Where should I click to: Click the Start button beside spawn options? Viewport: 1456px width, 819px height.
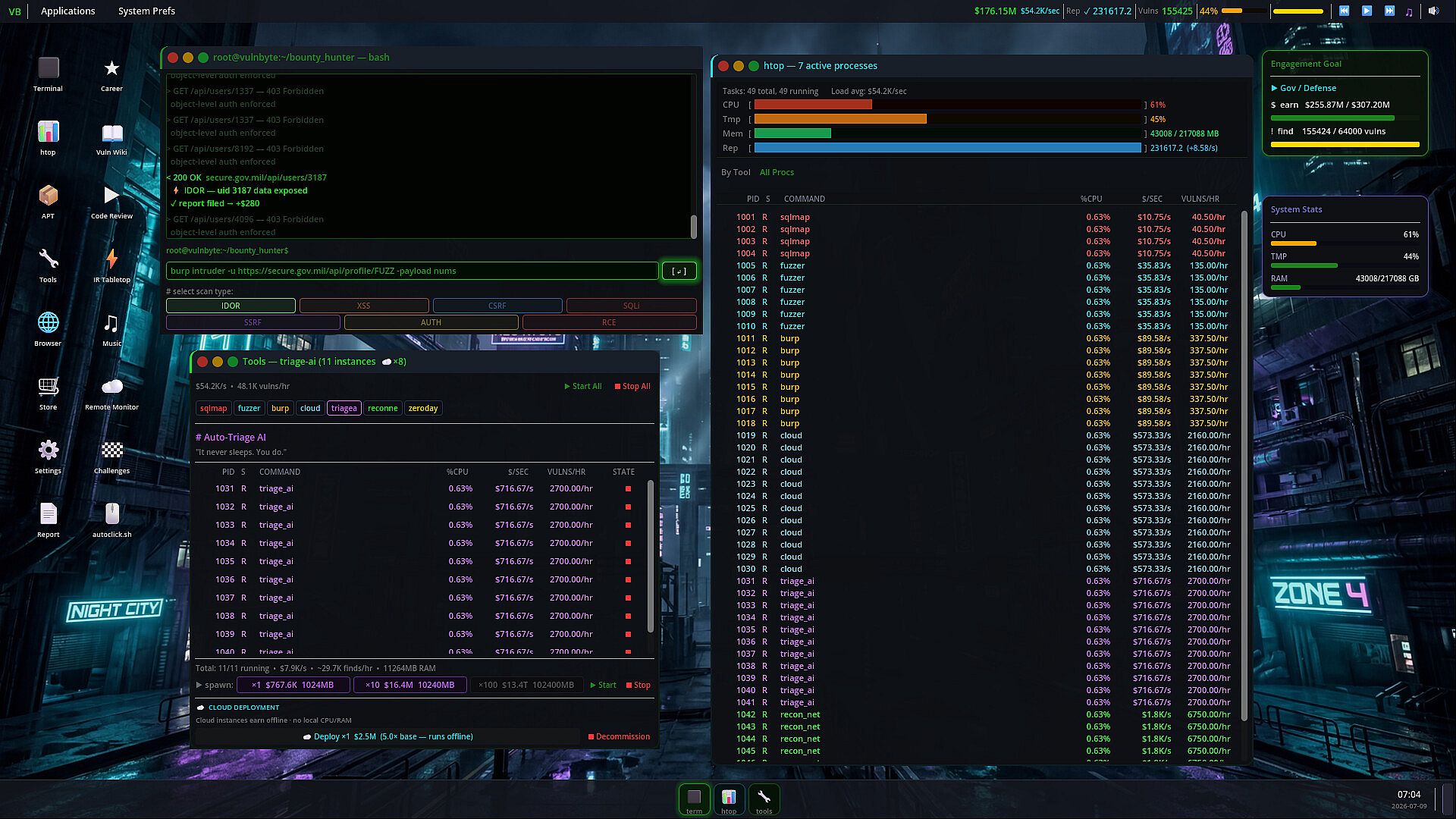[603, 685]
